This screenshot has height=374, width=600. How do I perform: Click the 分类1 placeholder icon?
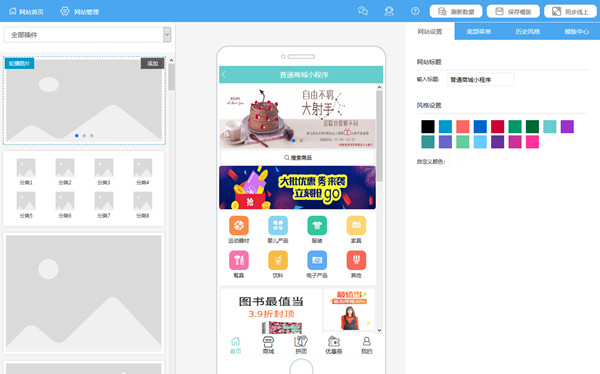point(26,168)
